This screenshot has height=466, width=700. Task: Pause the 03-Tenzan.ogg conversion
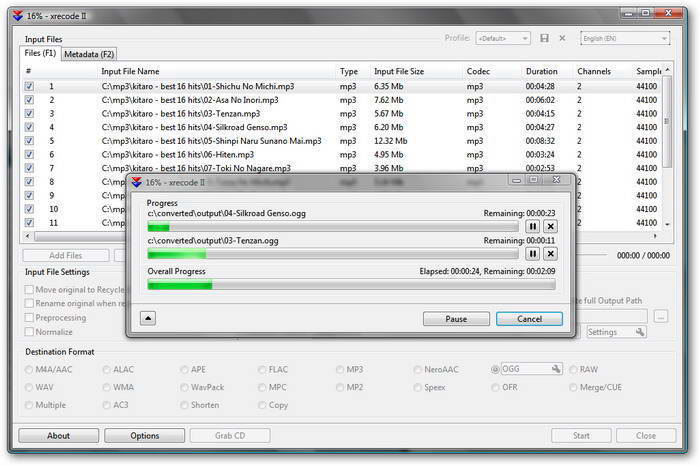[533, 254]
